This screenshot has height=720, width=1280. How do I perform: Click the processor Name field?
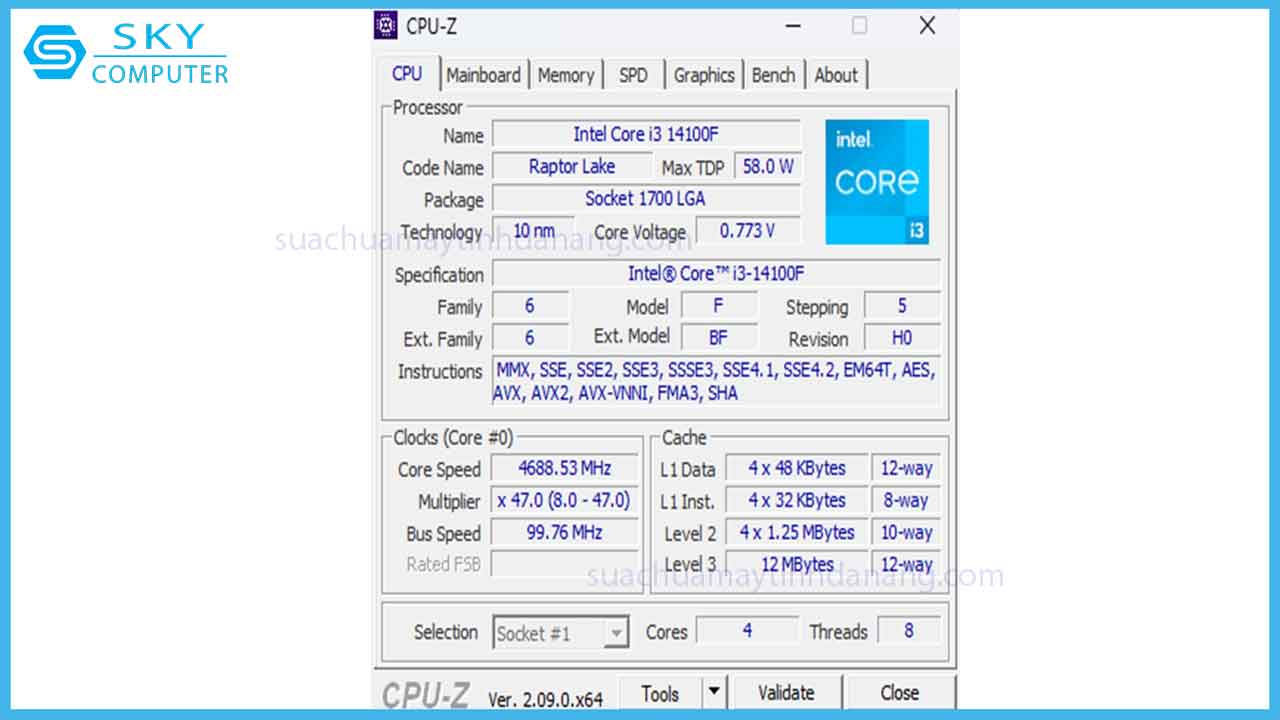(x=645, y=134)
